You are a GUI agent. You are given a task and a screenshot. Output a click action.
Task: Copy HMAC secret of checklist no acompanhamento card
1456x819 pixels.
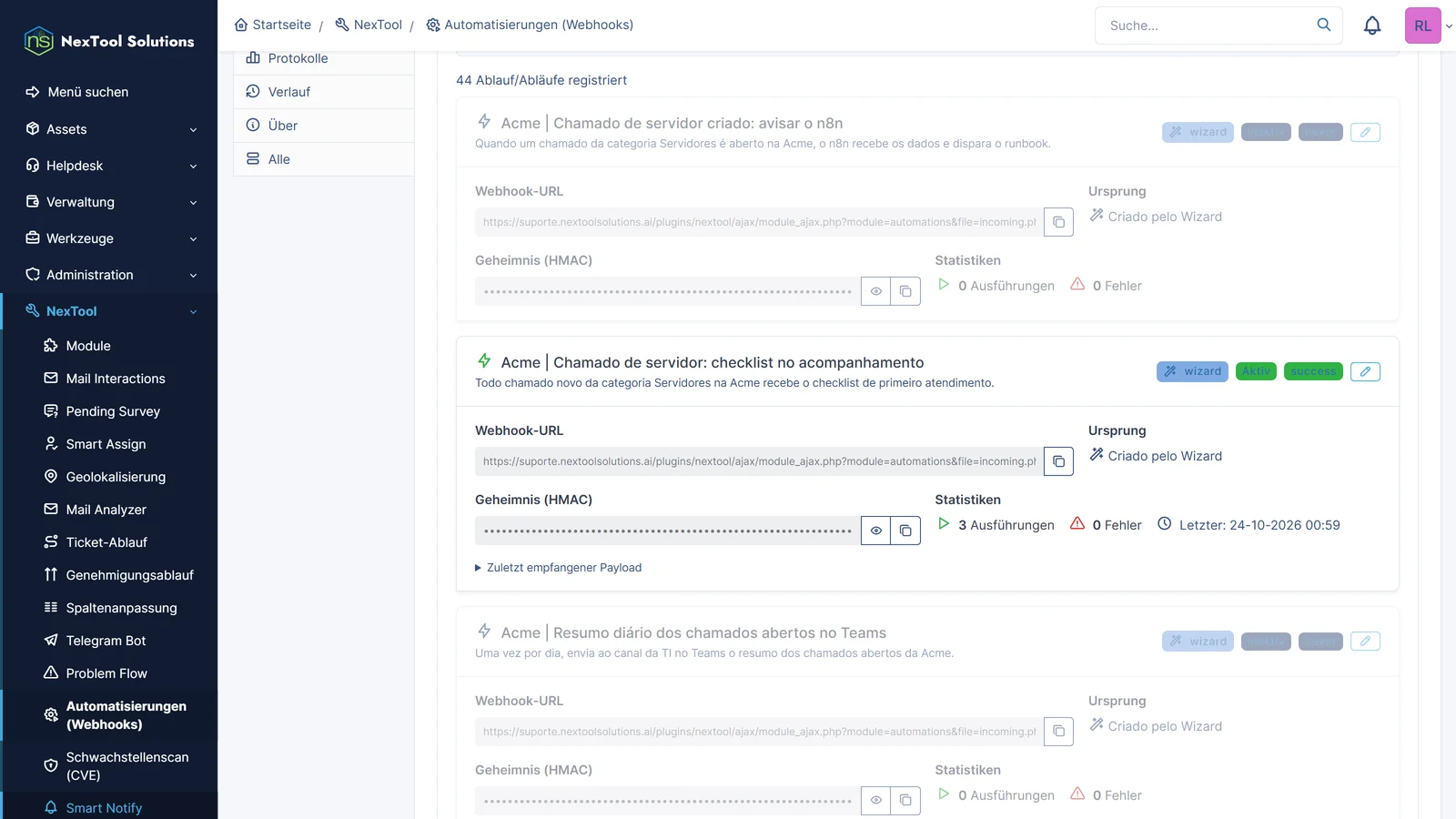tap(905, 531)
